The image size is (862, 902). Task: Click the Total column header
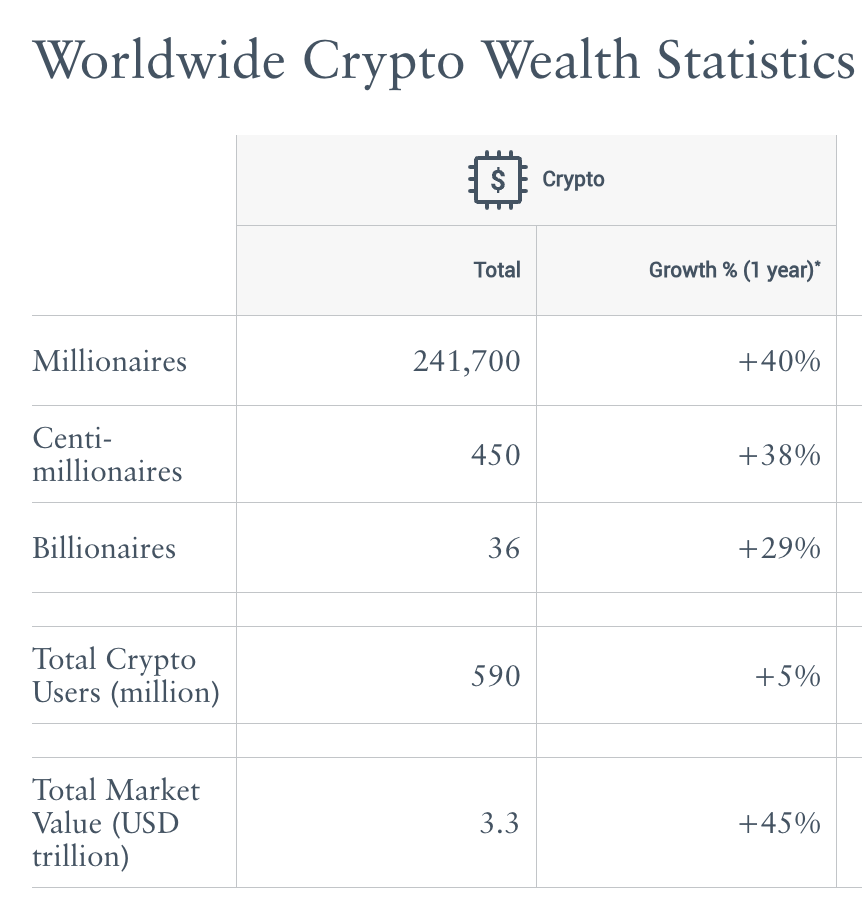(497, 270)
